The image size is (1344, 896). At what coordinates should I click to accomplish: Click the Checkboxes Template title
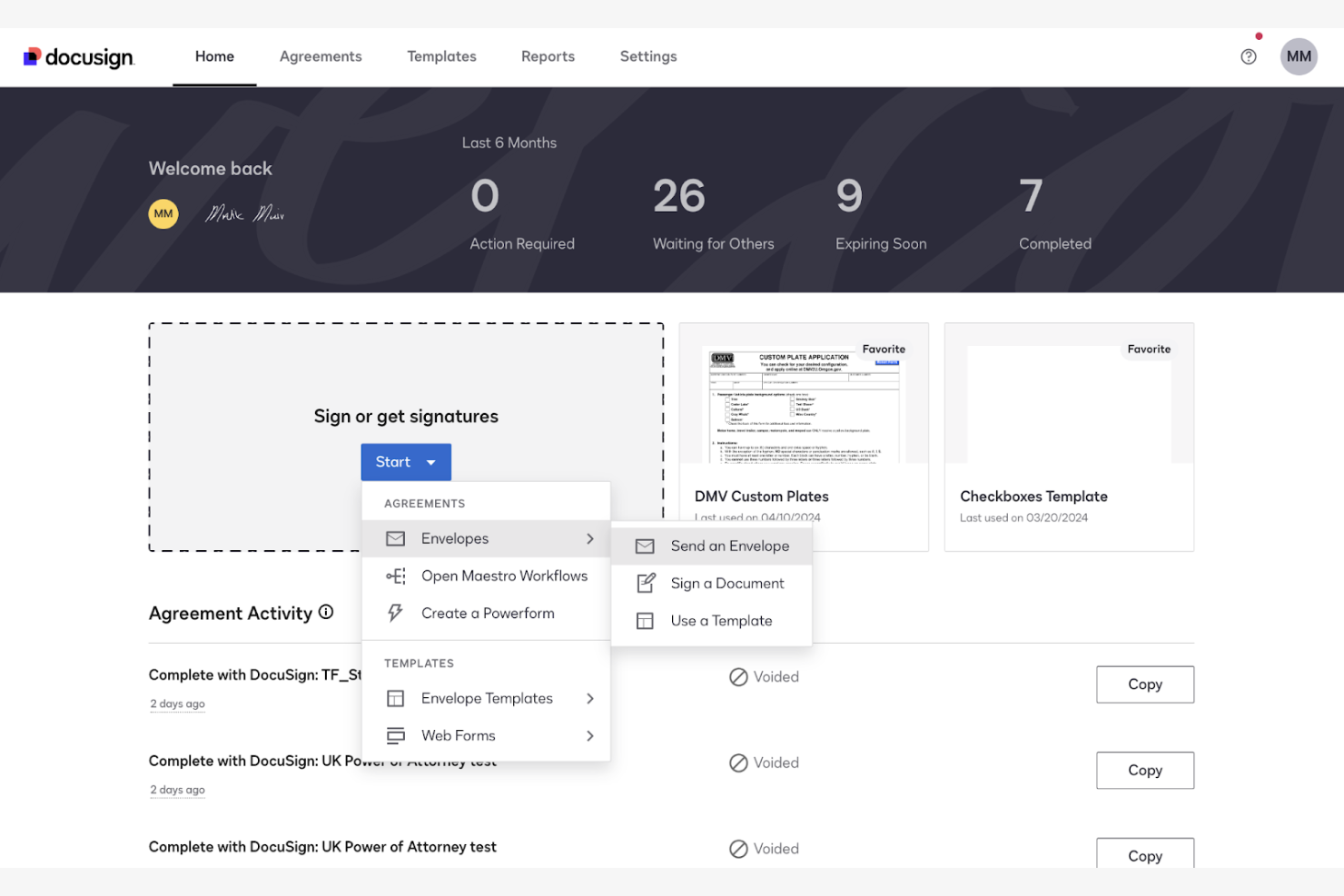(x=1033, y=497)
